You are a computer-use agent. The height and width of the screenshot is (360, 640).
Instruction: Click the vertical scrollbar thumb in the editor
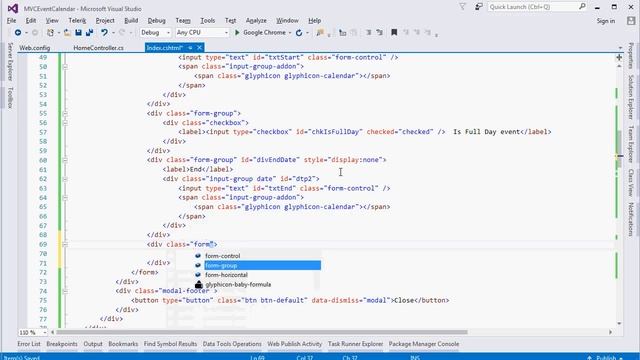pyautogui.click(x=620, y=149)
